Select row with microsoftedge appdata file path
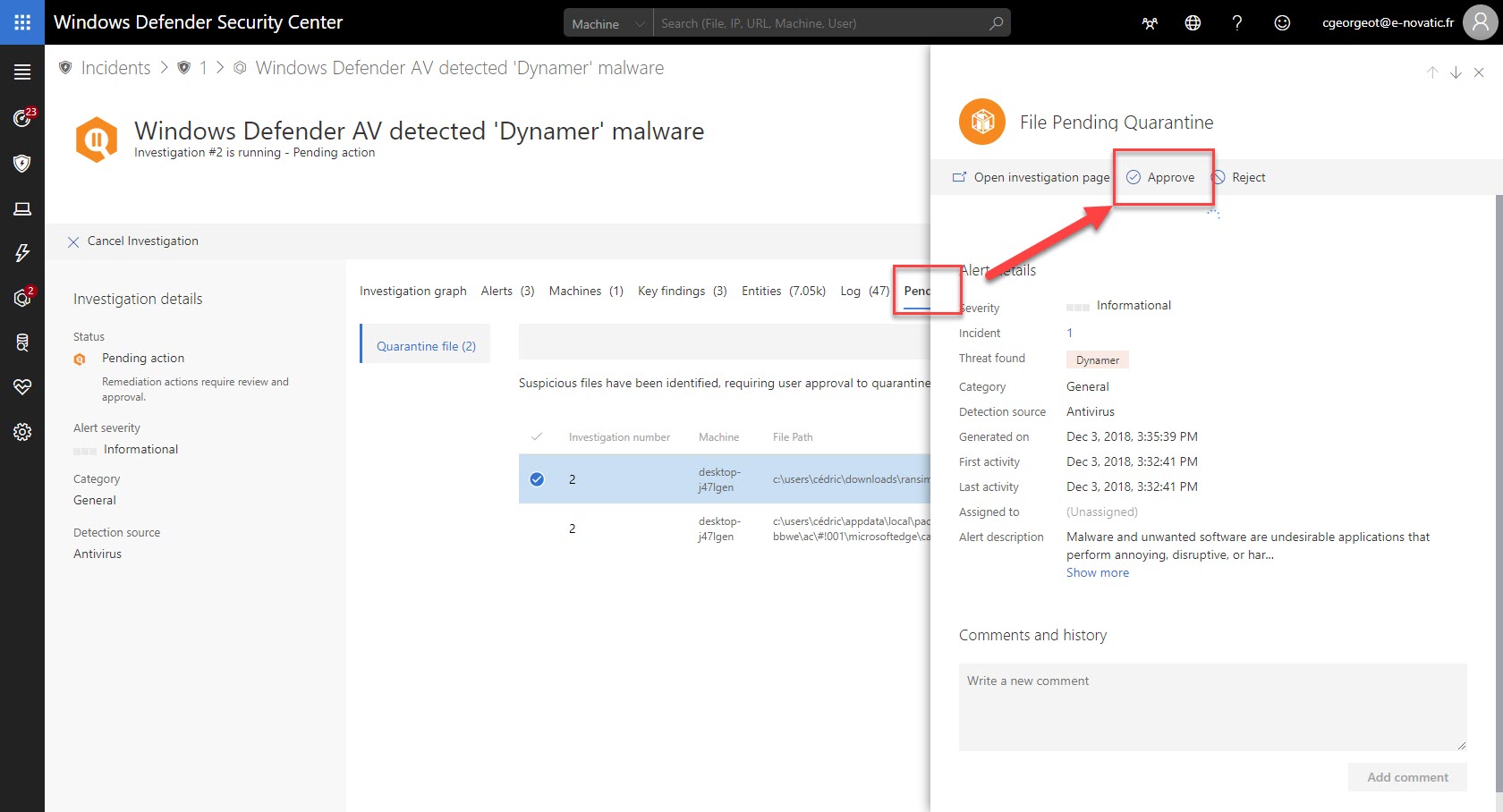1503x812 pixels. coord(725,529)
